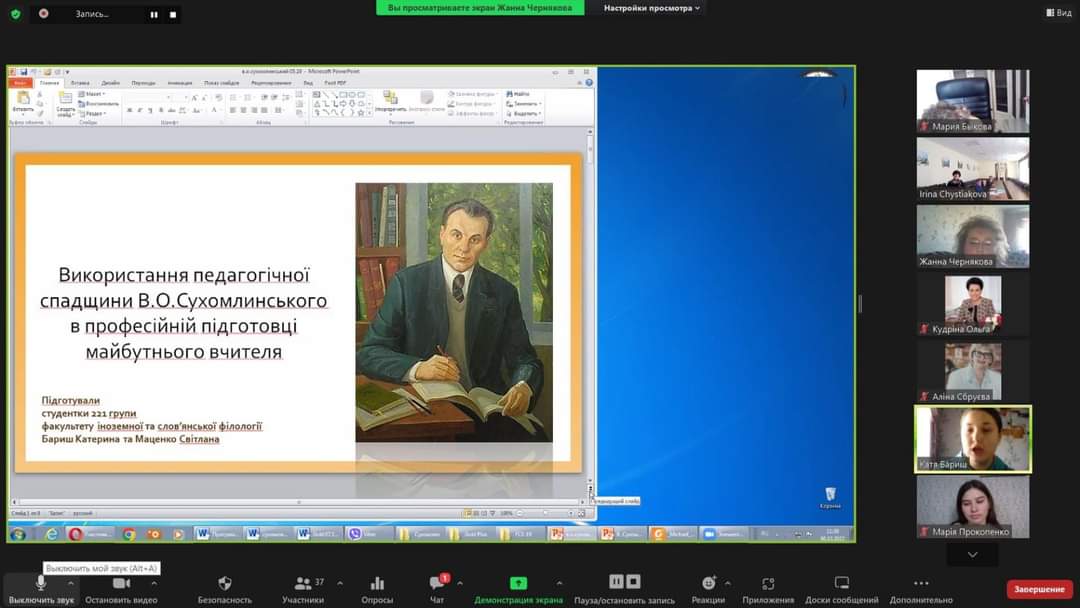The image size is (1080, 608).
Task: Open the Безопасность security shield icon
Action: click(x=224, y=583)
